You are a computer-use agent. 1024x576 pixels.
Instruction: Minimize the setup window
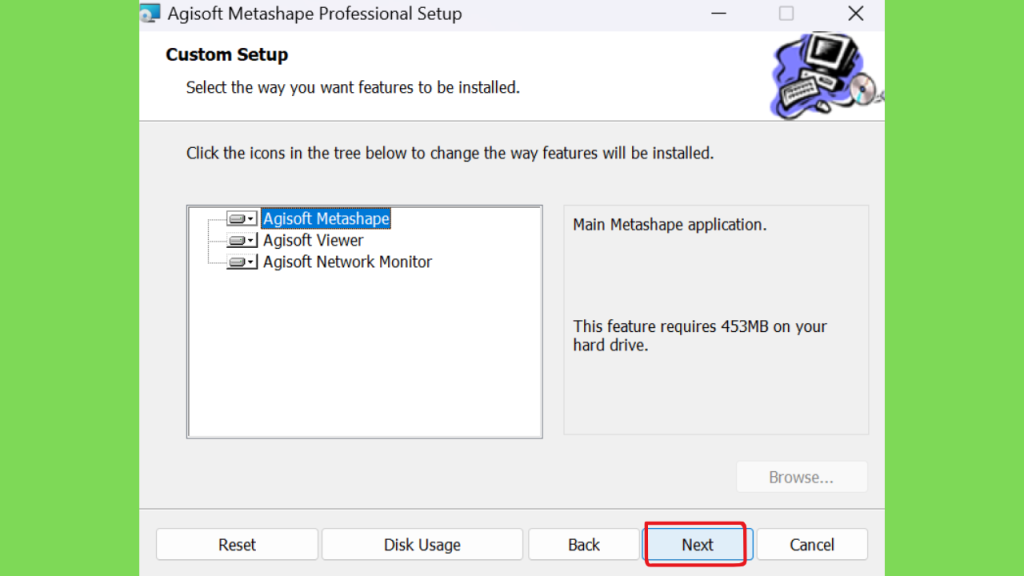pos(718,14)
